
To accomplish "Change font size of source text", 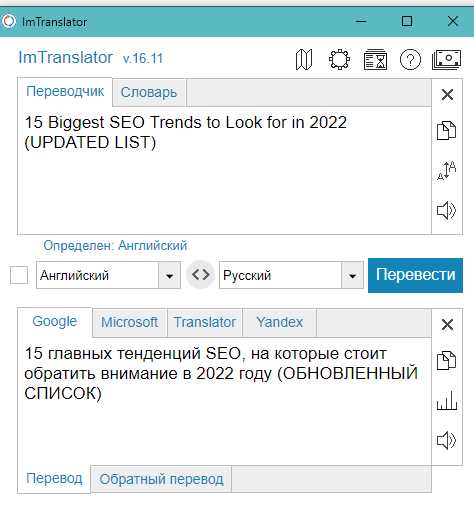I will (447, 170).
